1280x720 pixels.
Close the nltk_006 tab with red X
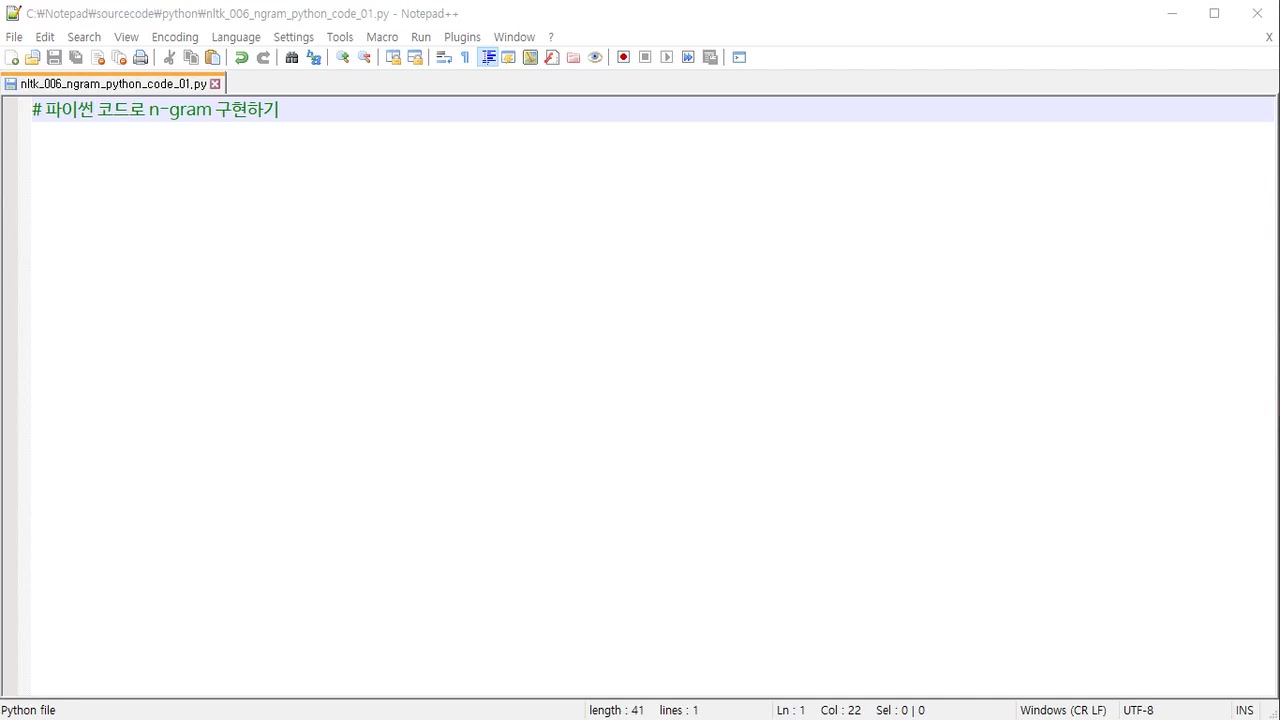point(215,84)
